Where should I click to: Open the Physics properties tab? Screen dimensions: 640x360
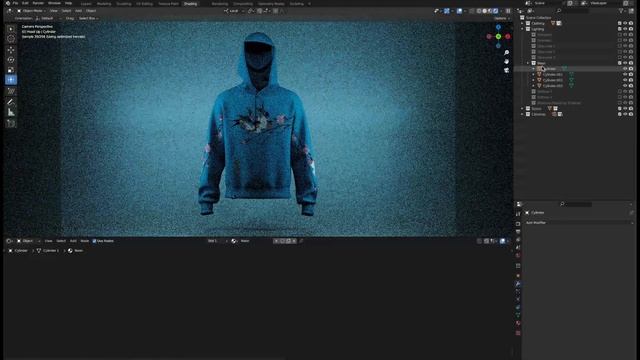pyautogui.click(x=518, y=300)
